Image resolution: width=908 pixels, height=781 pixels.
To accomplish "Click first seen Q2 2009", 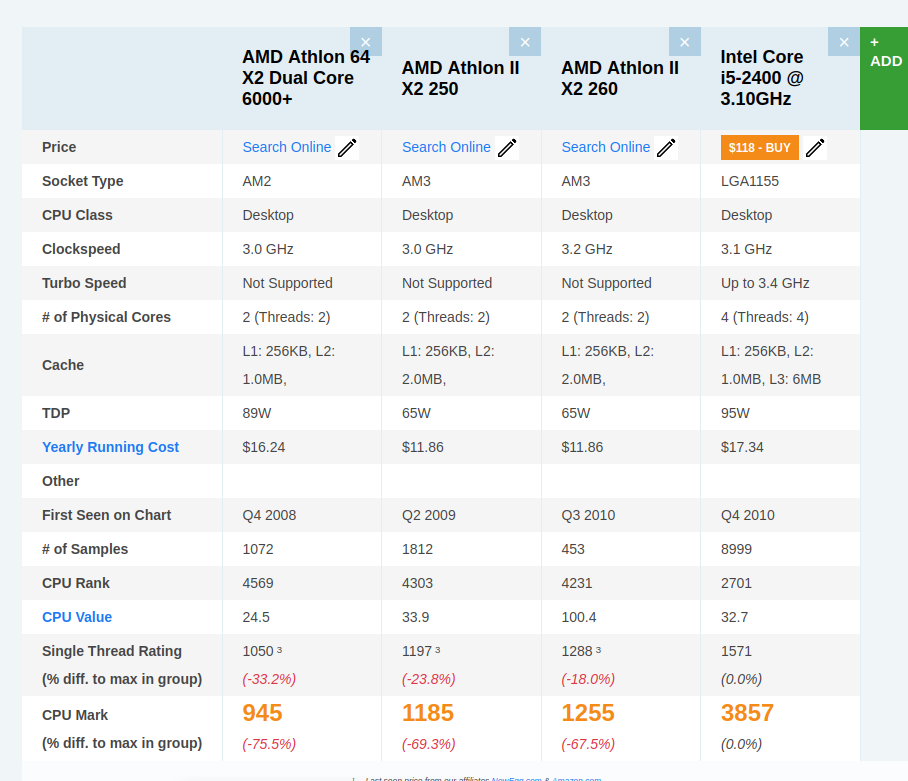I will (x=429, y=515).
